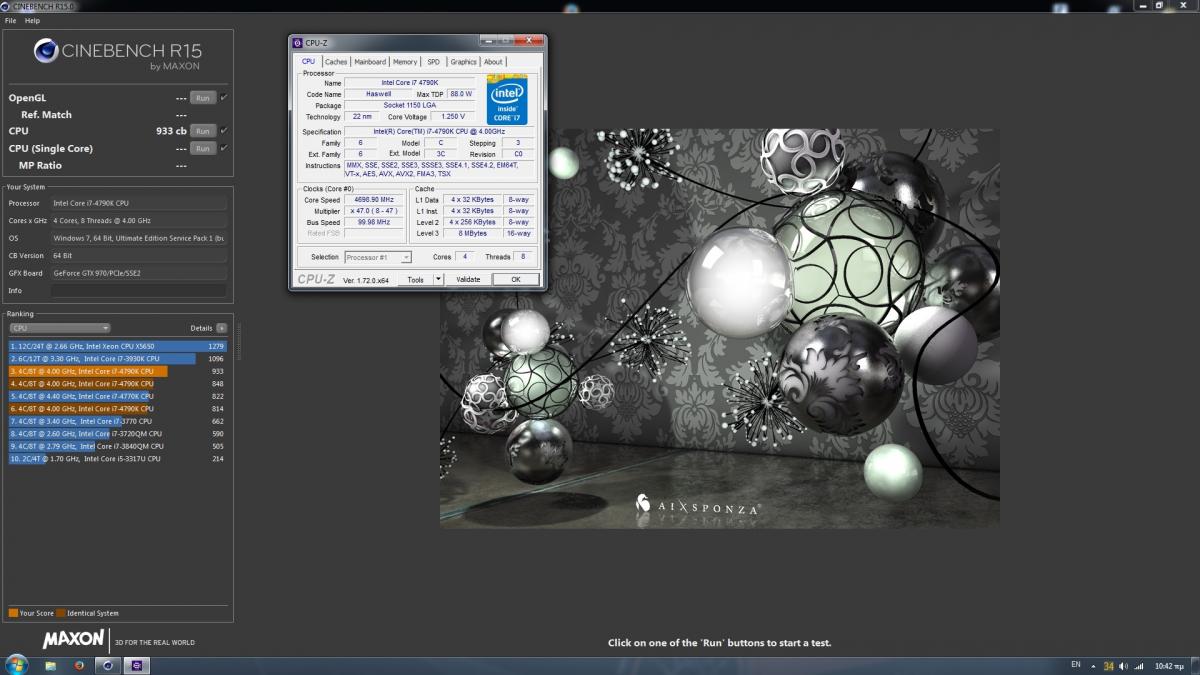1200x675 pixels.
Task: Show hidden system tray icons
Action: 1095,666
